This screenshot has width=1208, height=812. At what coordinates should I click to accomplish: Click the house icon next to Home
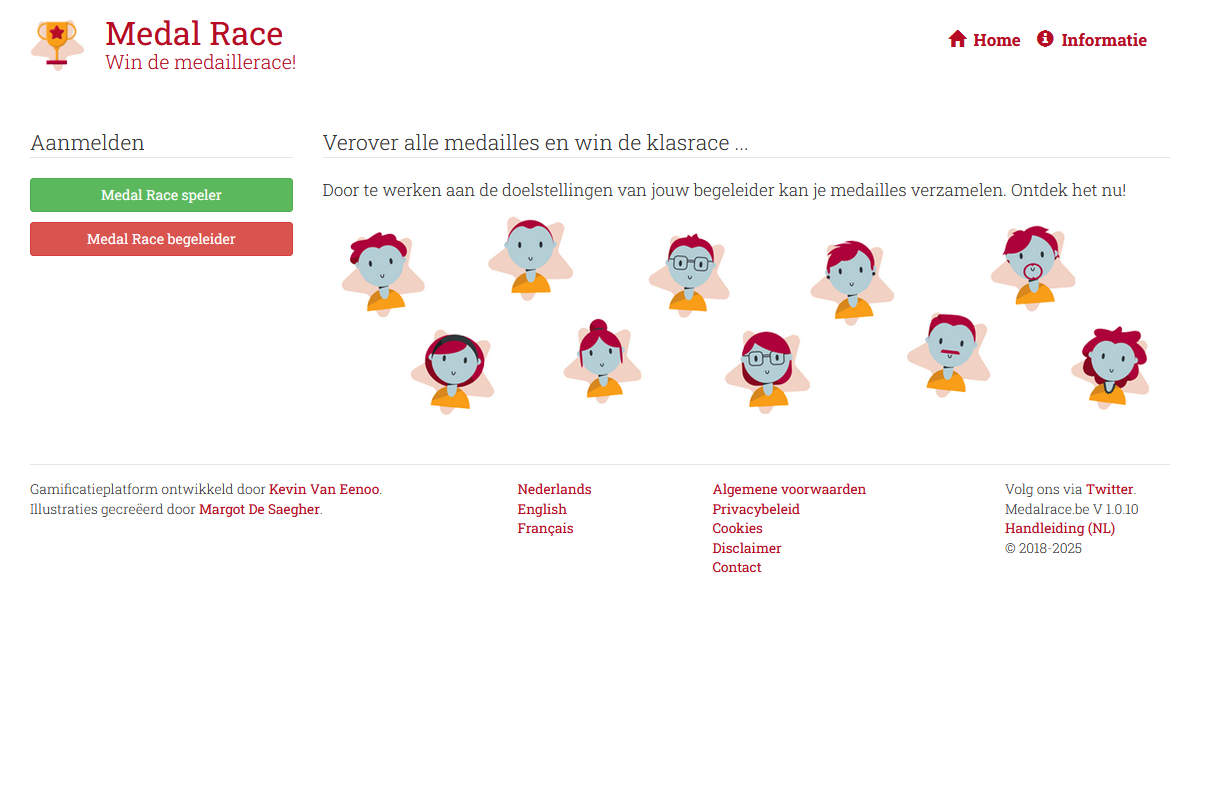tap(957, 39)
